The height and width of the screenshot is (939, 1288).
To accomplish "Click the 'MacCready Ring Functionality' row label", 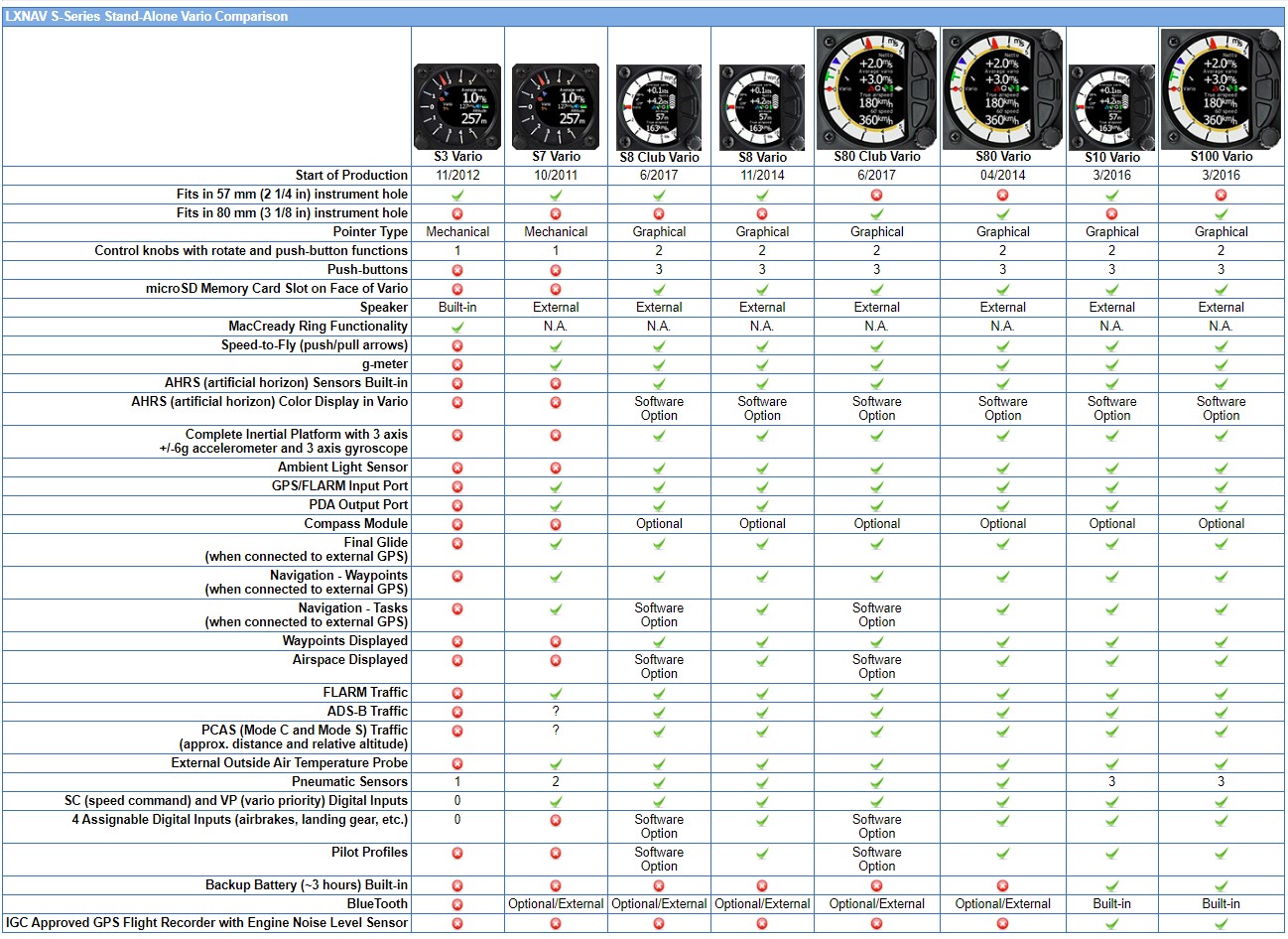I will tap(318, 326).
